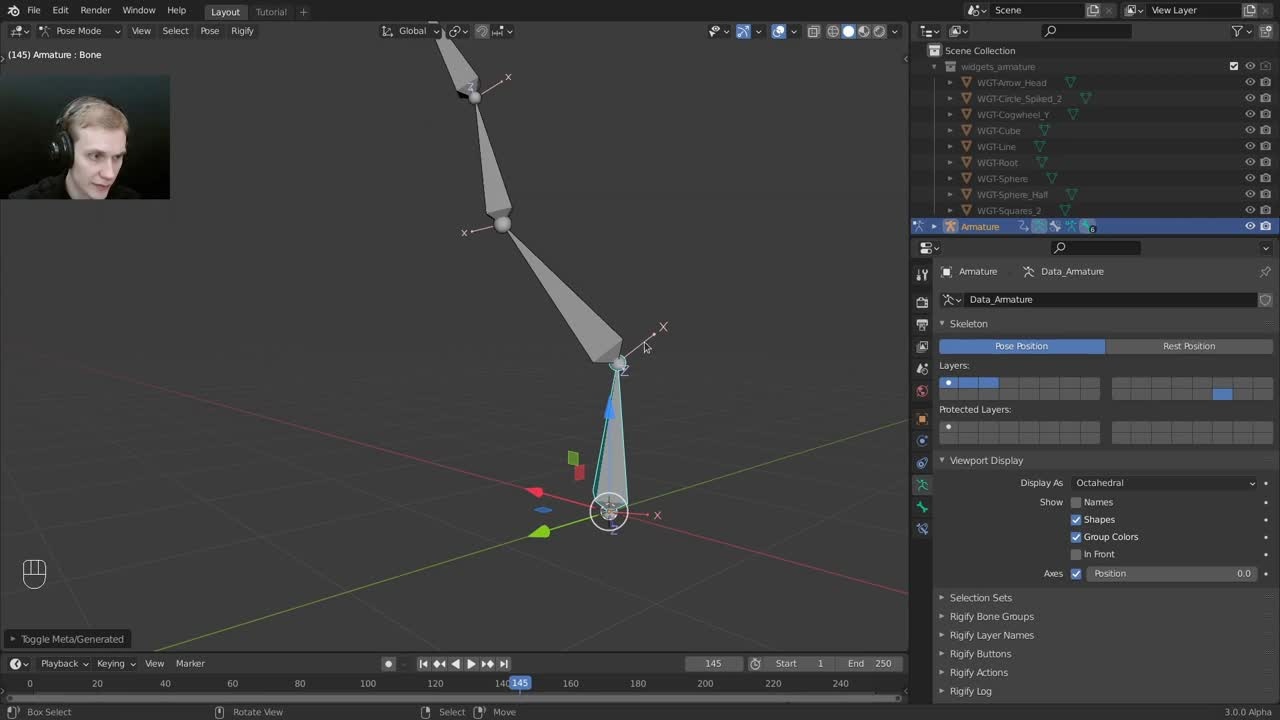Switch to the Object properties tab

pos(922,419)
